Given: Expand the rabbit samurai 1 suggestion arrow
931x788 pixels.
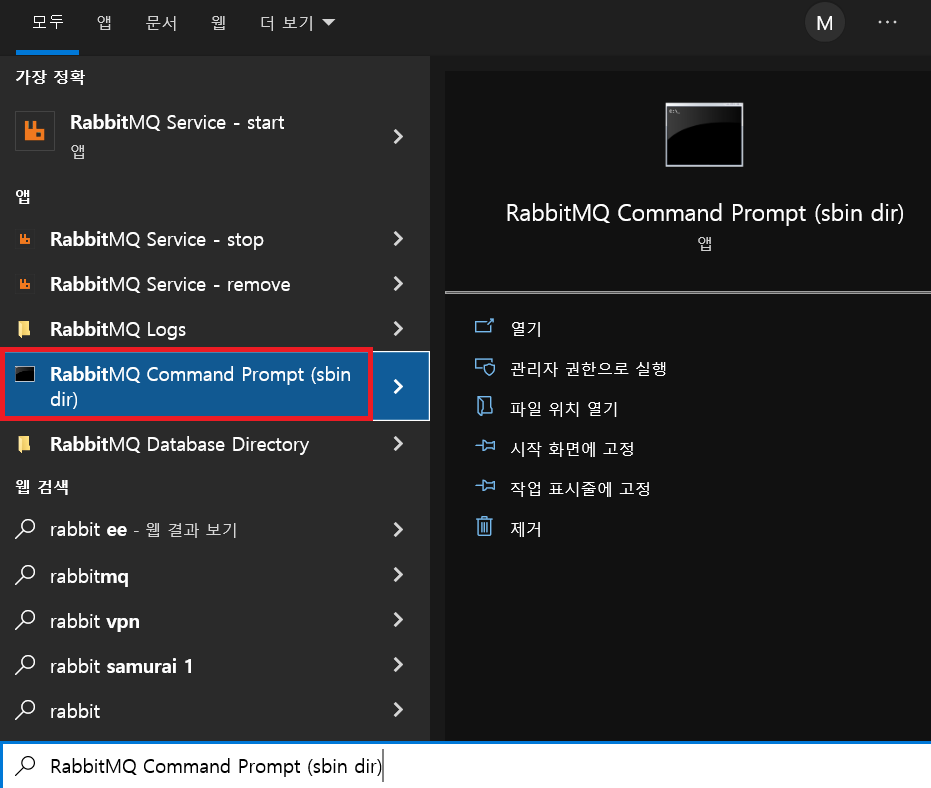Looking at the screenshot, I should click(x=398, y=664).
